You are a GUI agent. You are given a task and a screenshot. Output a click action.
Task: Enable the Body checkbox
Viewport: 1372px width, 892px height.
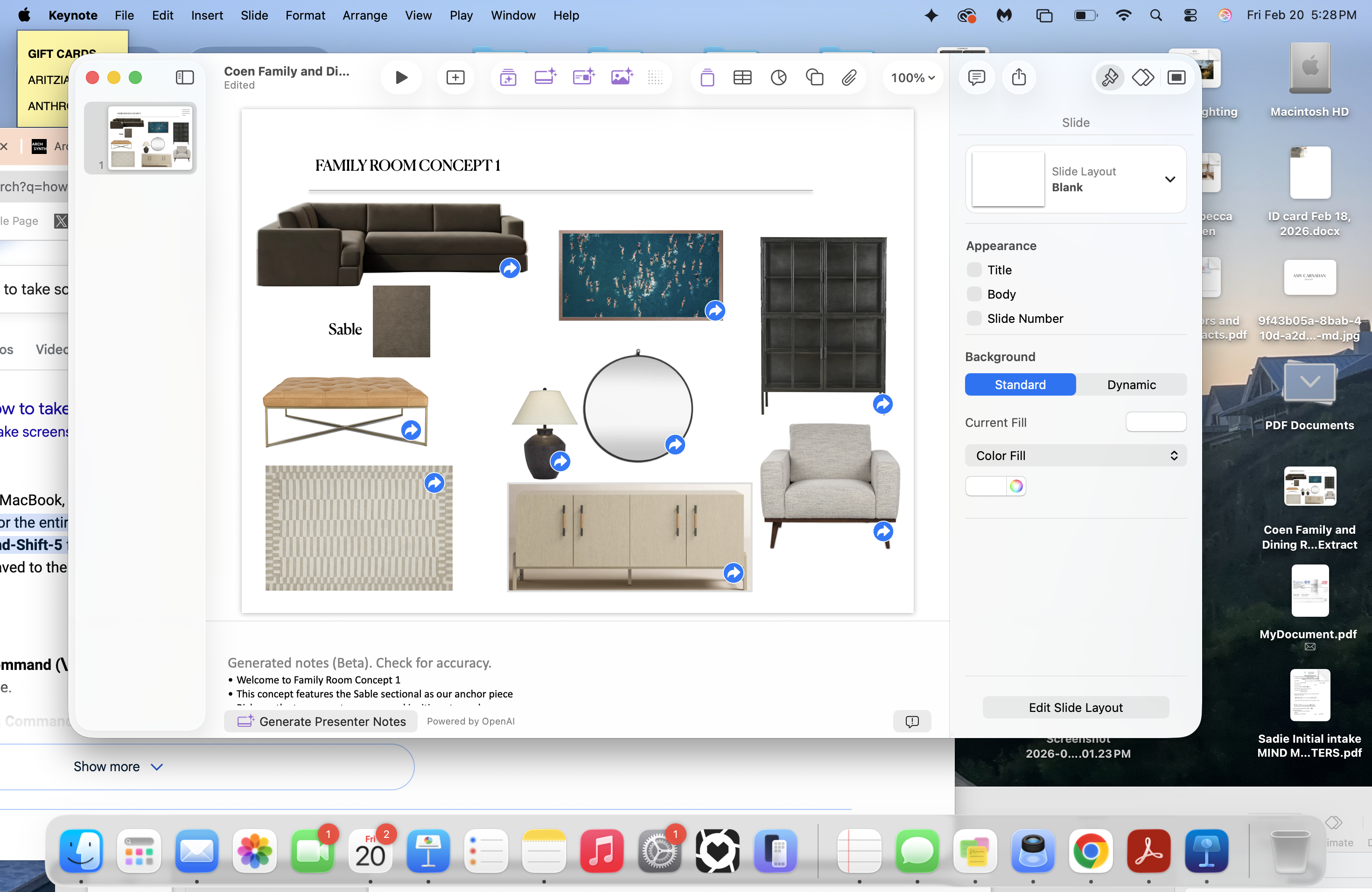point(974,294)
